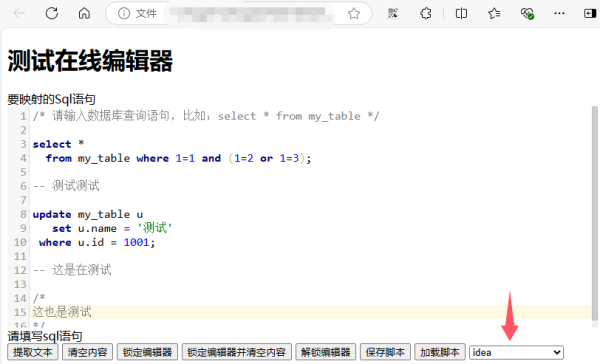Click the 保存脚本 button
Image resolution: width=600 pixels, height=364 pixels.
point(385,352)
